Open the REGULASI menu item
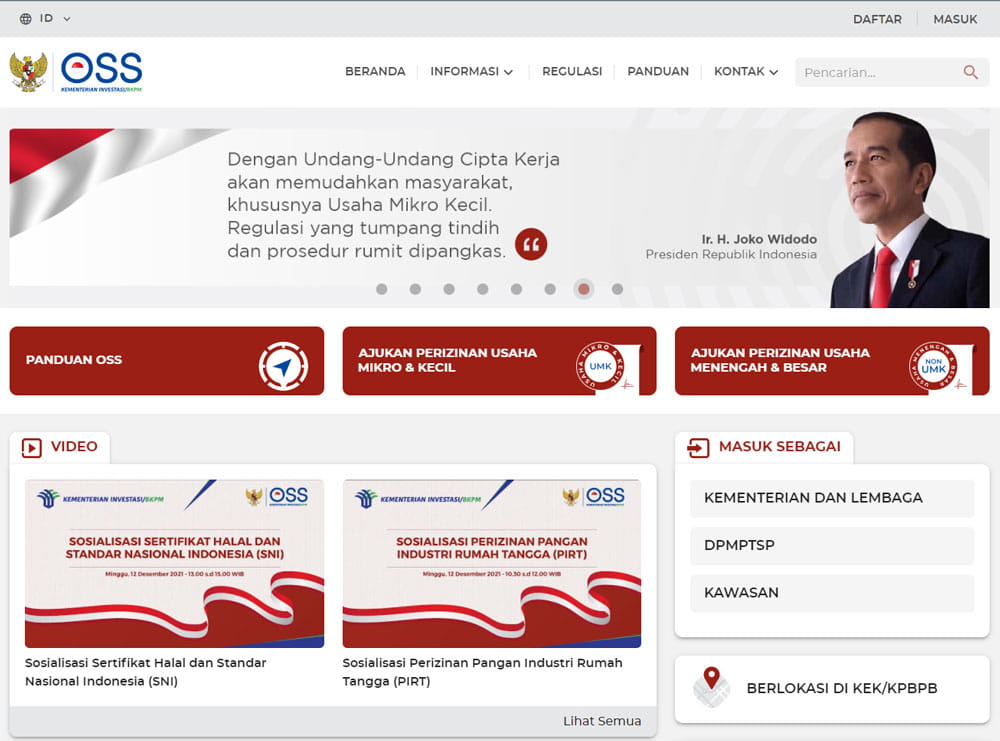 point(572,71)
